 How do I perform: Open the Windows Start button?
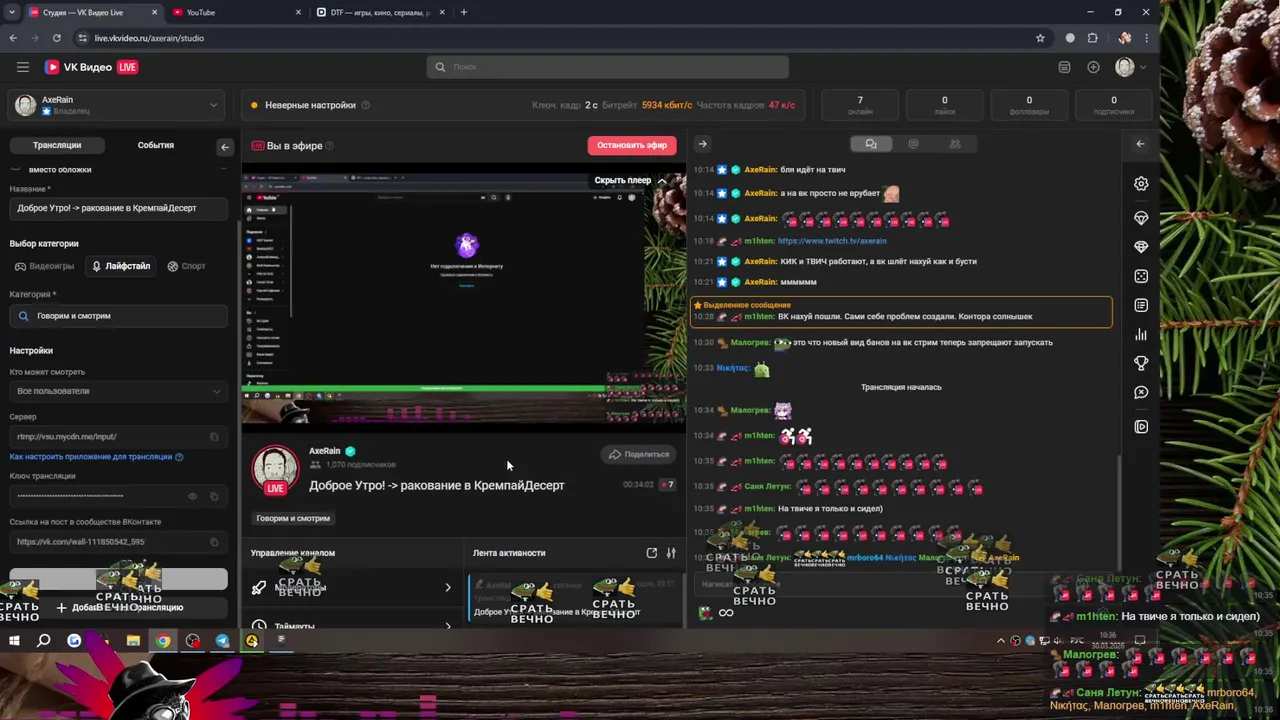point(14,641)
